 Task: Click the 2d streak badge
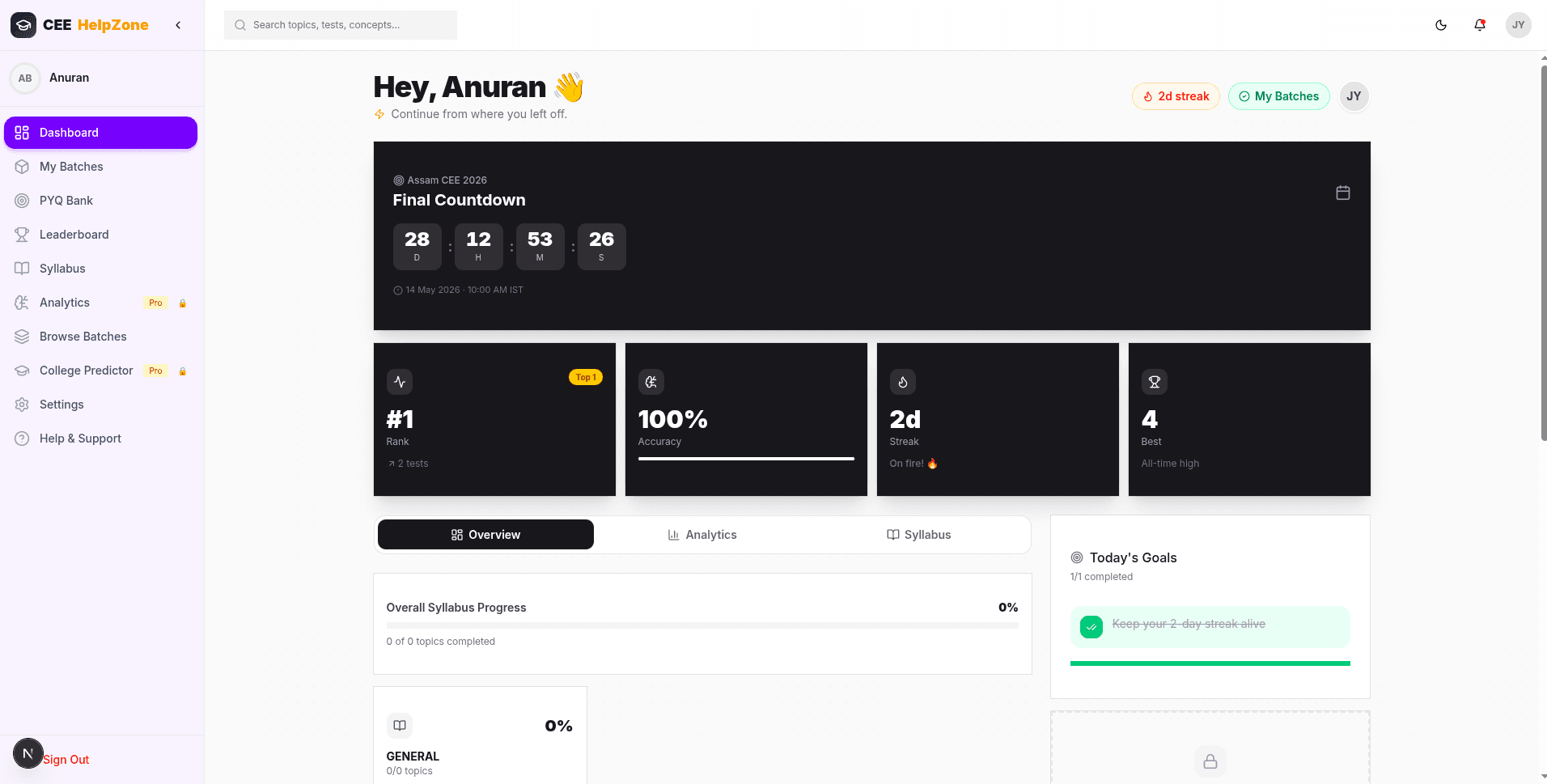tap(1176, 96)
